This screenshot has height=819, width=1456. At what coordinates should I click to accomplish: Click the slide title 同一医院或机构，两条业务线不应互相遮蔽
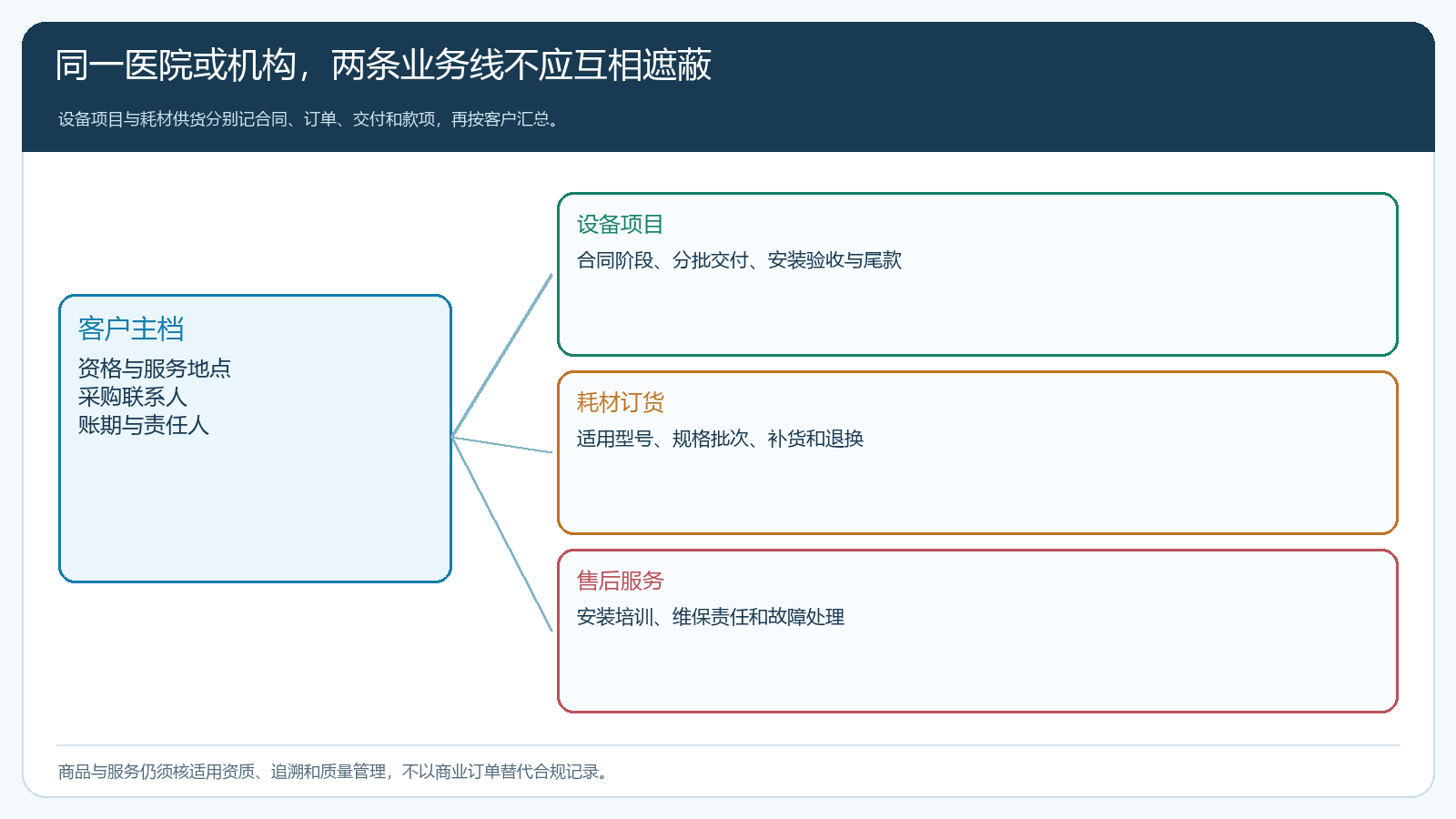click(383, 66)
